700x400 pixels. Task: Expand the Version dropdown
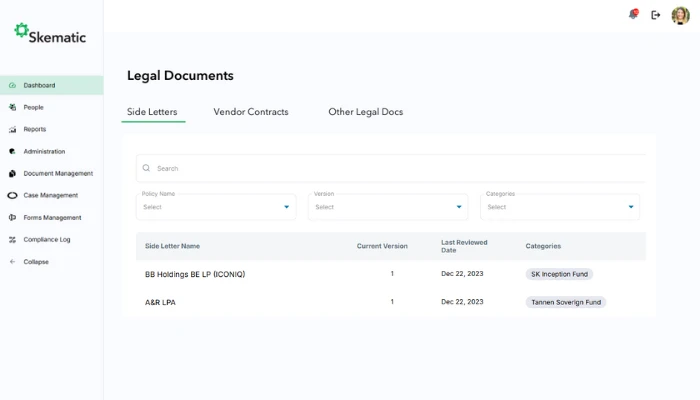tap(388, 207)
